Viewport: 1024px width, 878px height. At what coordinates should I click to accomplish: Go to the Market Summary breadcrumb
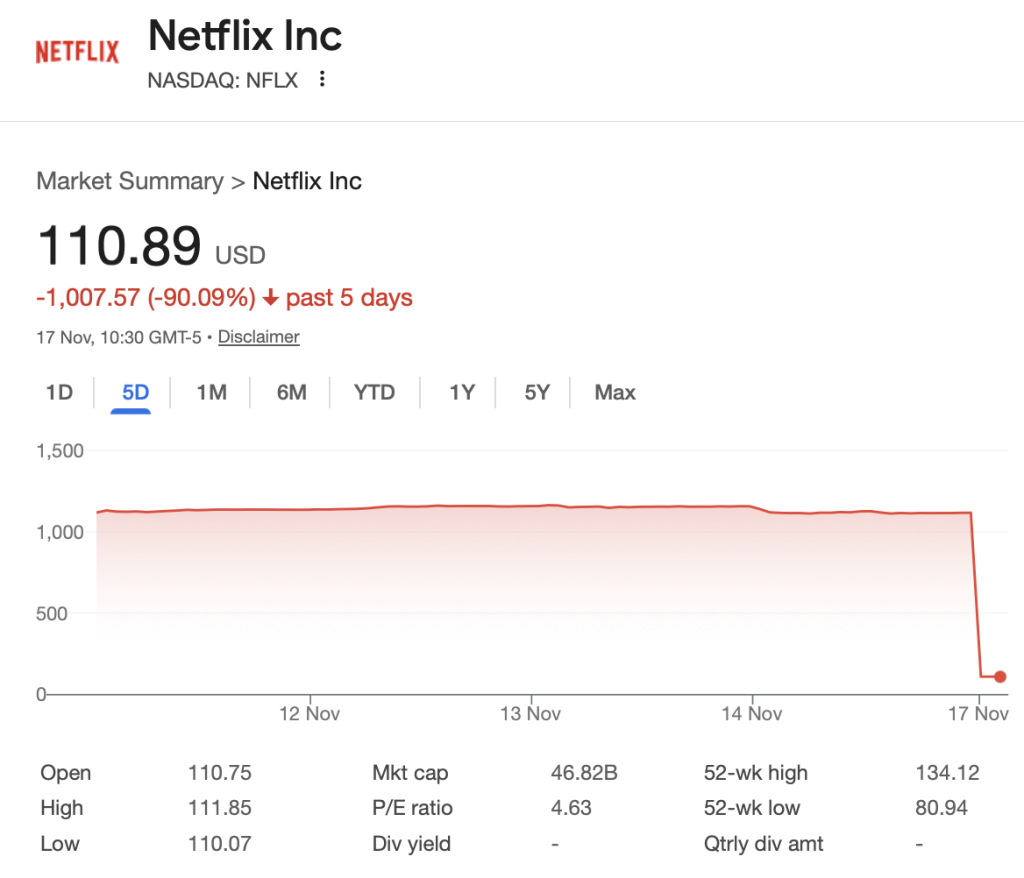(130, 181)
